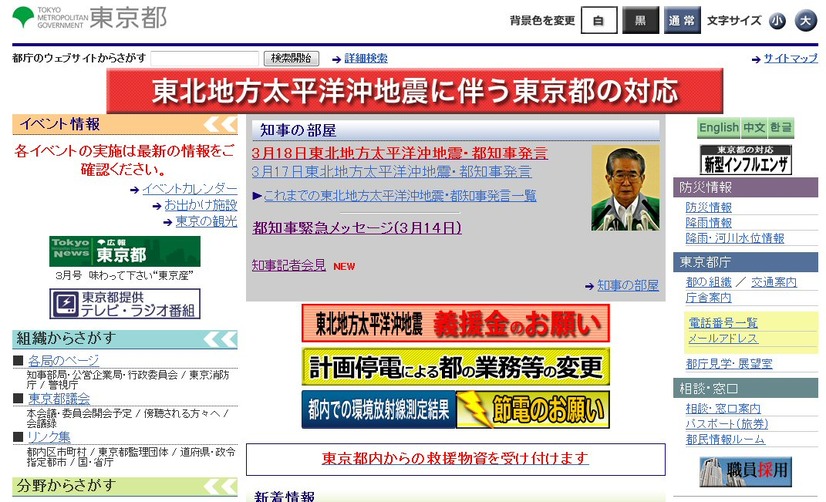
Task: Open the テレビ・ラジオ番組 banner
Action: (x=125, y=303)
